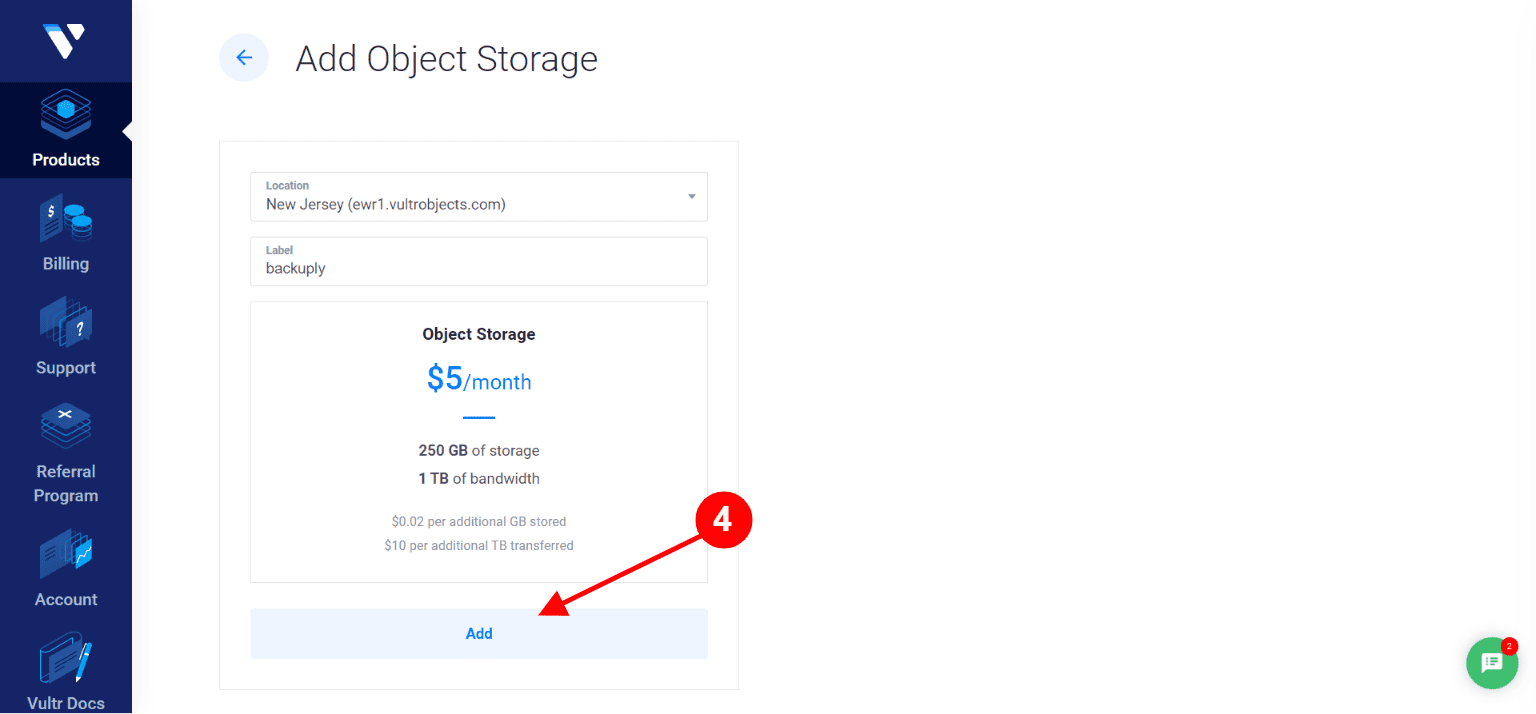Click the Support text label in sidebar
1536x714 pixels.
(x=66, y=368)
